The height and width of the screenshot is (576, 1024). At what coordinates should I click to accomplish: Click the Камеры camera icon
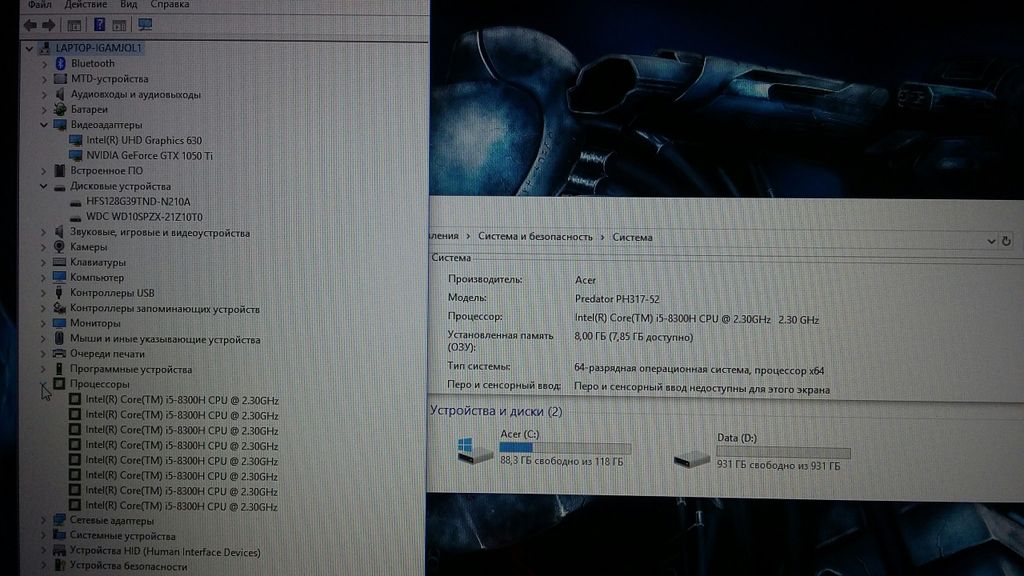[59, 247]
